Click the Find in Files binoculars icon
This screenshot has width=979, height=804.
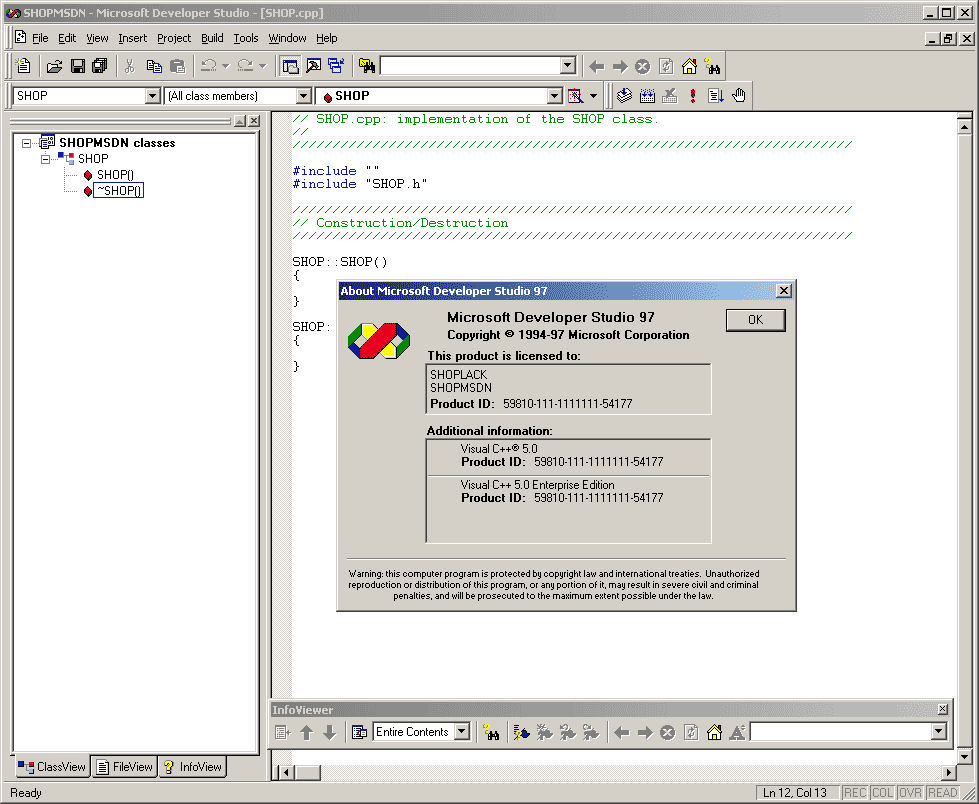coord(367,66)
